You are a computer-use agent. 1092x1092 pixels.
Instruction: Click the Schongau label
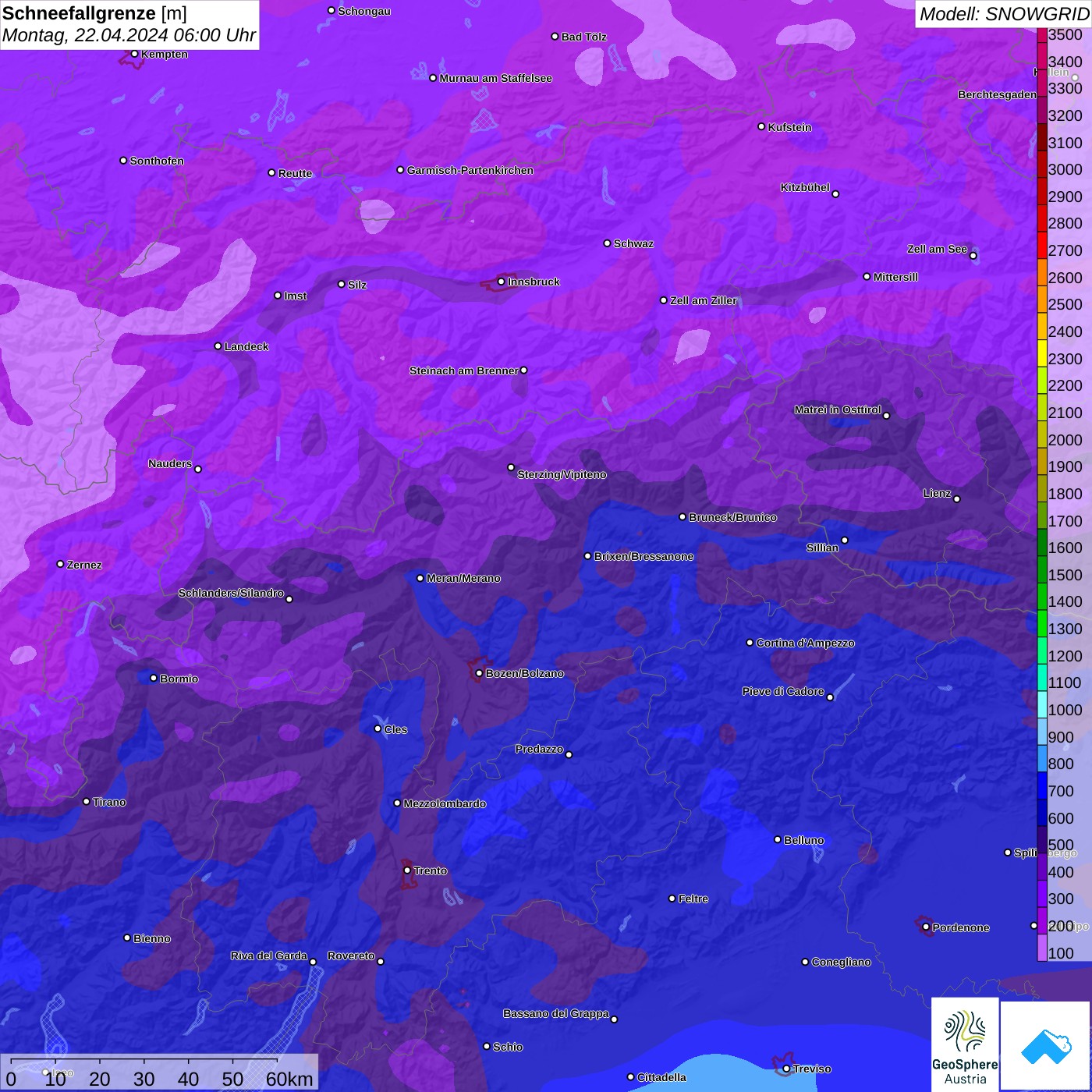click(364, 11)
